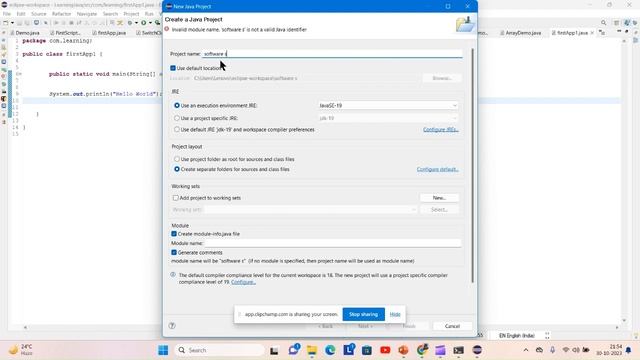The width and height of the screenshot is (640, 360).
Task: Open the Windows Start menu
Action: 163,350
